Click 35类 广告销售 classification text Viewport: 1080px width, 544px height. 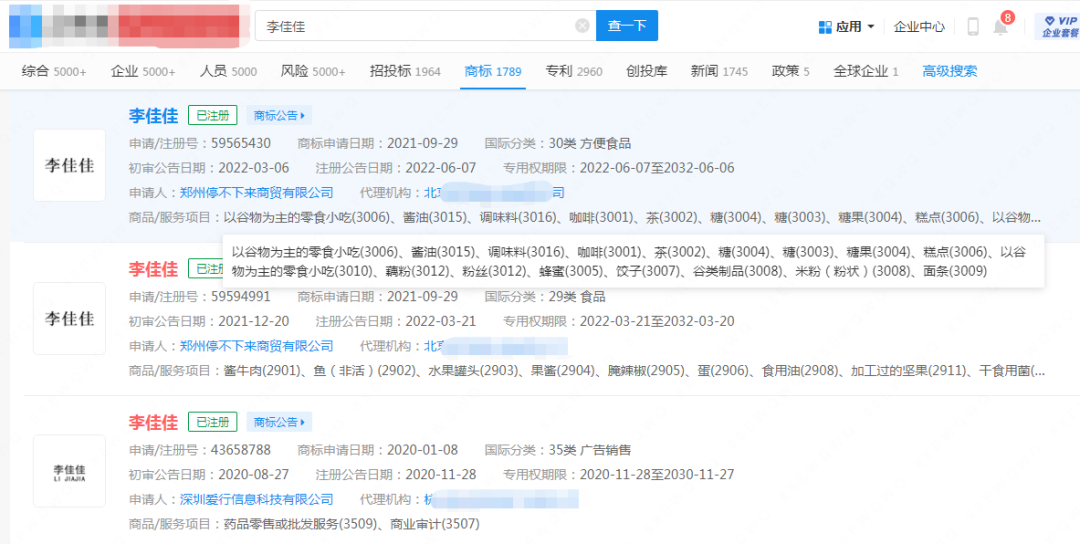[x=590, y=450]
